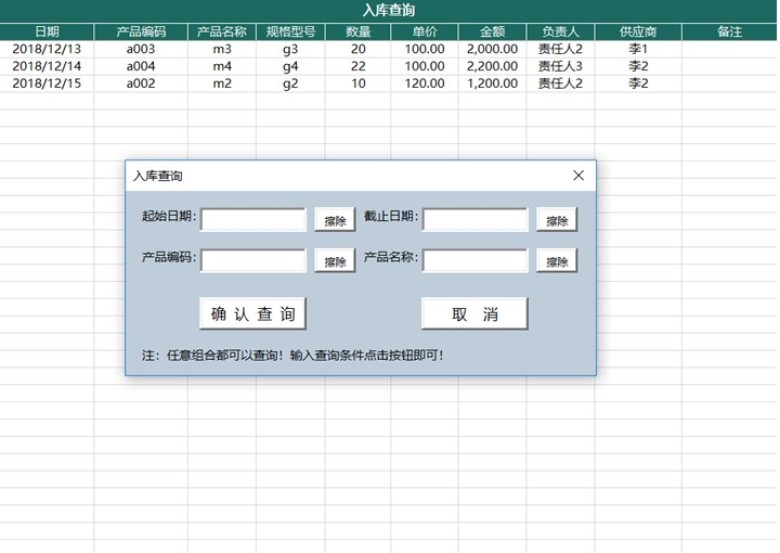Select the 备注 column header
780x553 pixels.
(729, 32)
